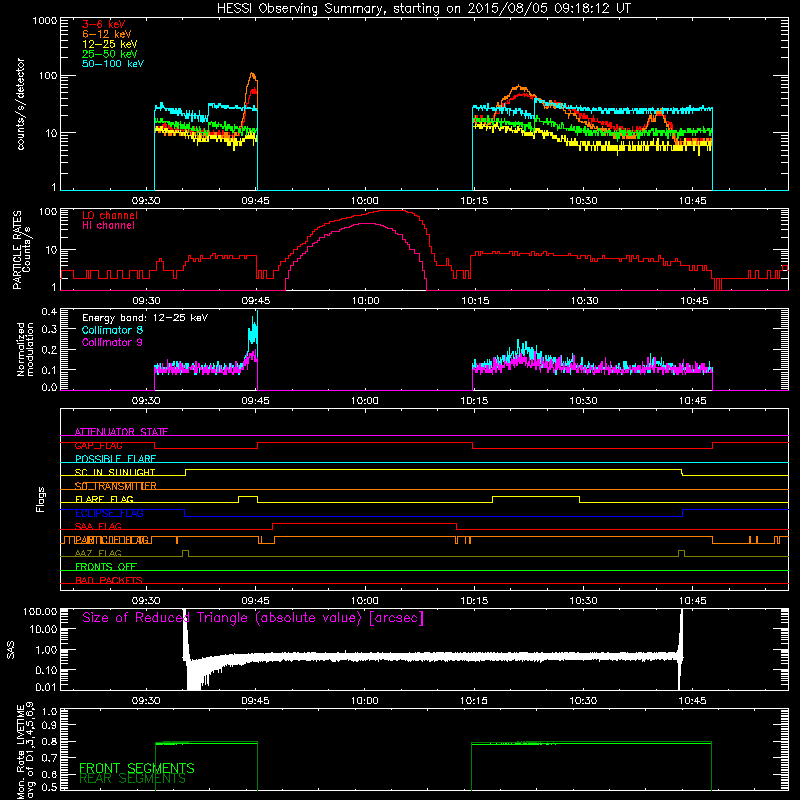The height and width of the screenshot is (800, 800).
Task: Click the POSSIBLE_FLARE flag label
Action: pyautogui.click(x=115, y=459)
